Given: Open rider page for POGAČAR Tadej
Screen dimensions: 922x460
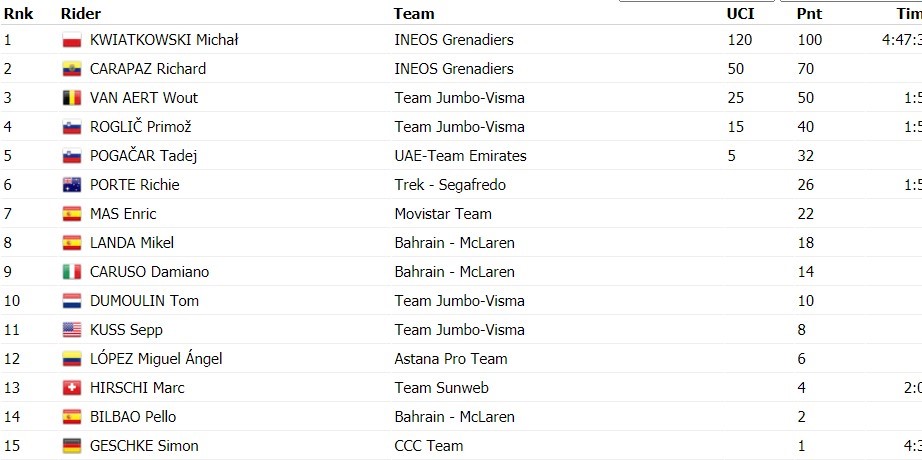Looking at the screenshot, I should 143,156.
